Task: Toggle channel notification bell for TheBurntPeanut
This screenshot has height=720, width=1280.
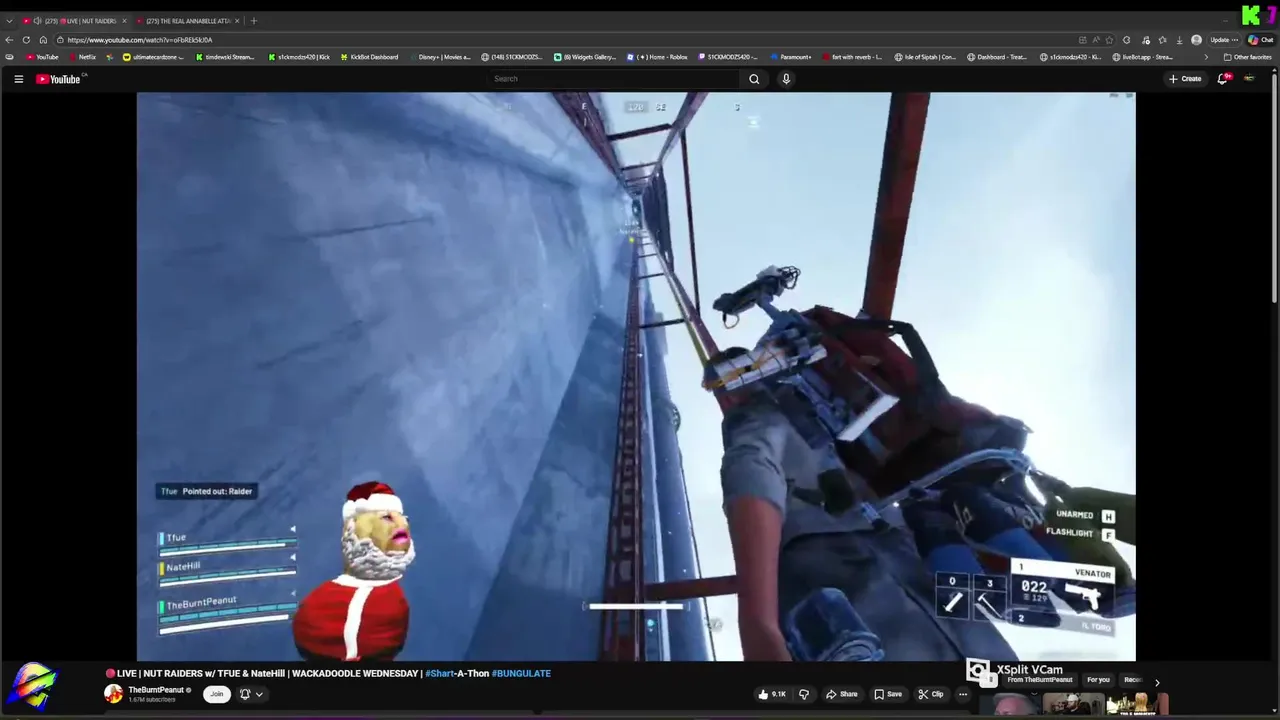Action: pyautogui.click(x=245, y=694)
